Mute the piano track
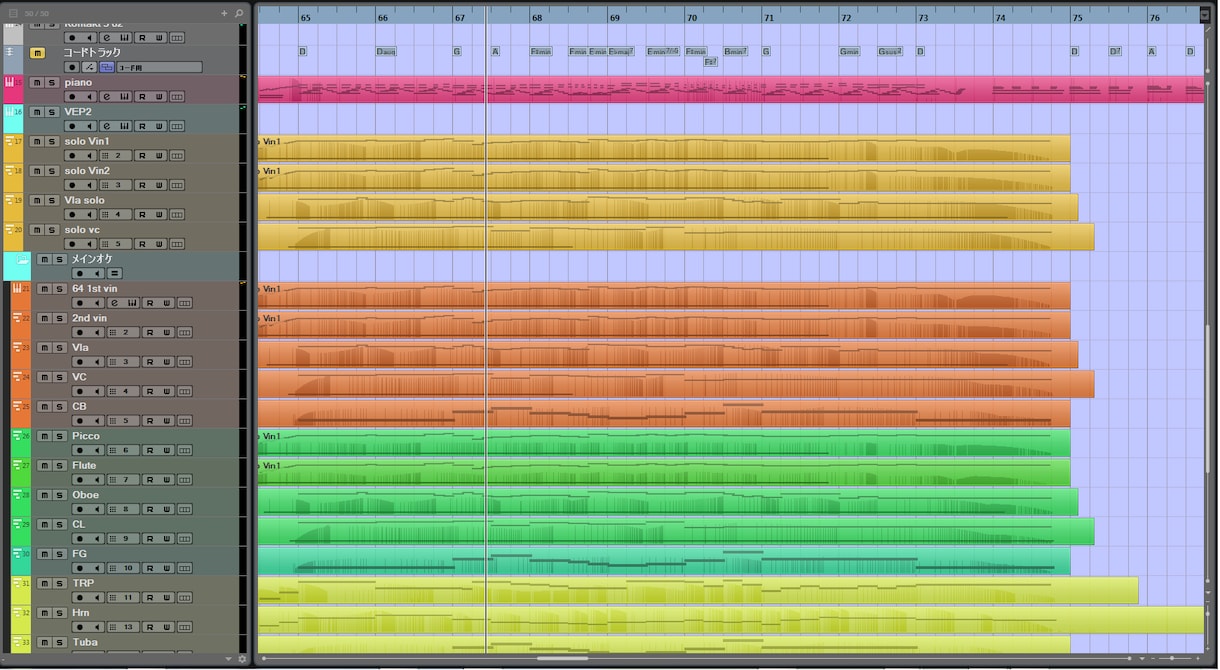The image size is (1220, 670). click(x=37, y=83)
